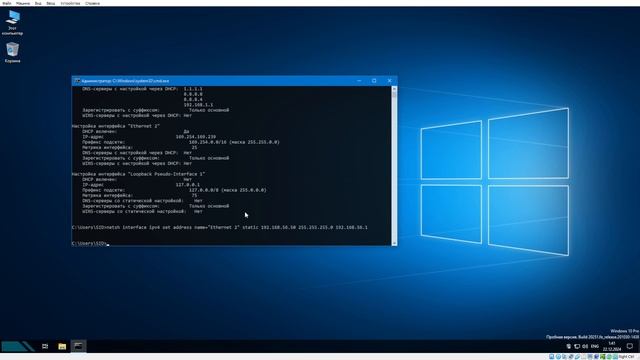Open the Файл menu of VirtualBox
640x360 pixels.
point(7,3)
